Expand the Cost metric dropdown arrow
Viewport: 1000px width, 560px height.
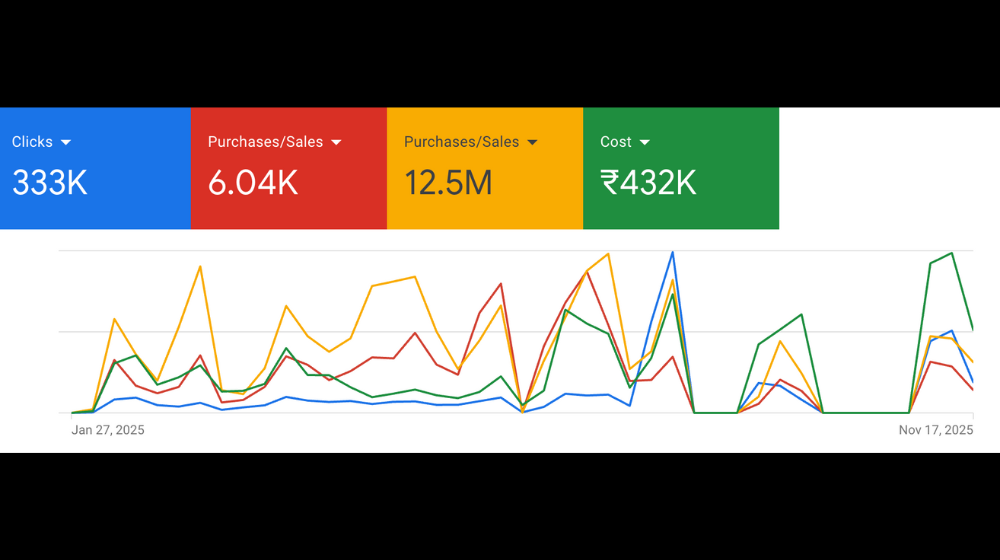click(x=645, y=143)
